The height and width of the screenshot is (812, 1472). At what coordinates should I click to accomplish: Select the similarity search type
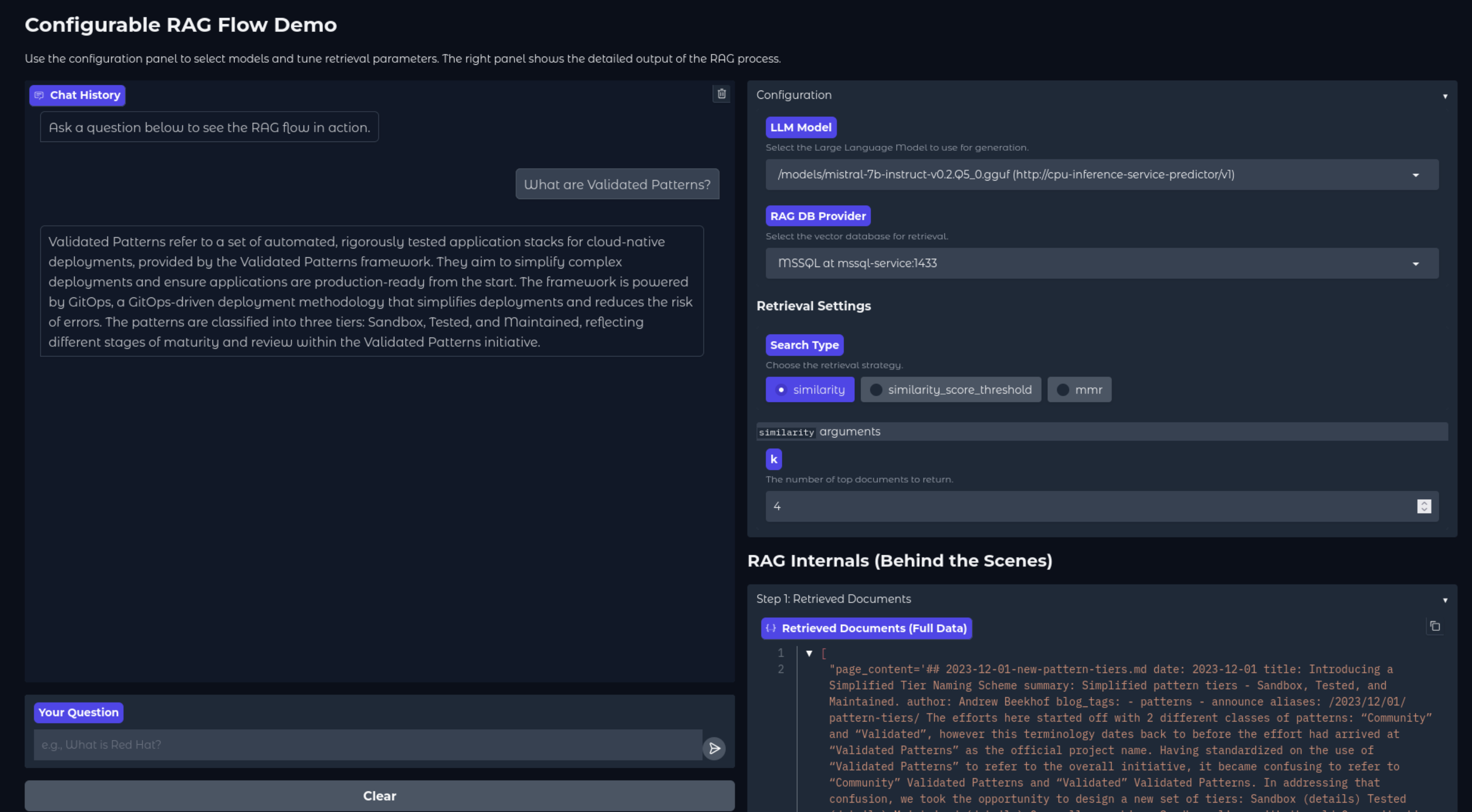(810, 390)
